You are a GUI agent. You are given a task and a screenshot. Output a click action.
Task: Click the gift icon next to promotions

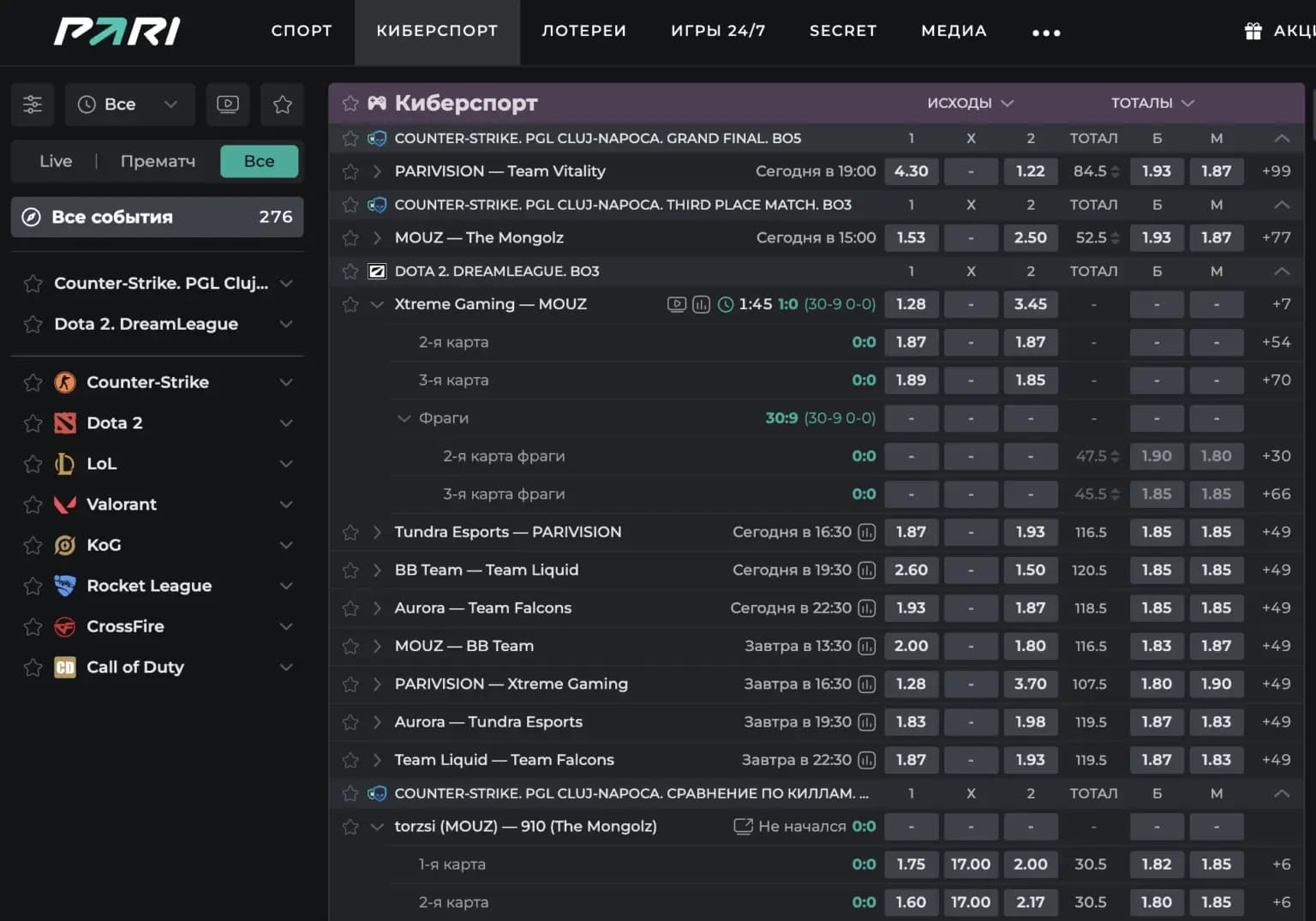click(x=1253, y=31)
